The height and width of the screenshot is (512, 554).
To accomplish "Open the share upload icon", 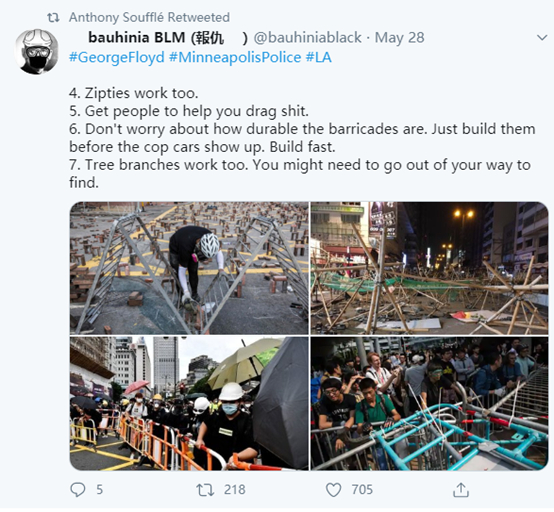I will tap(461, 490).
